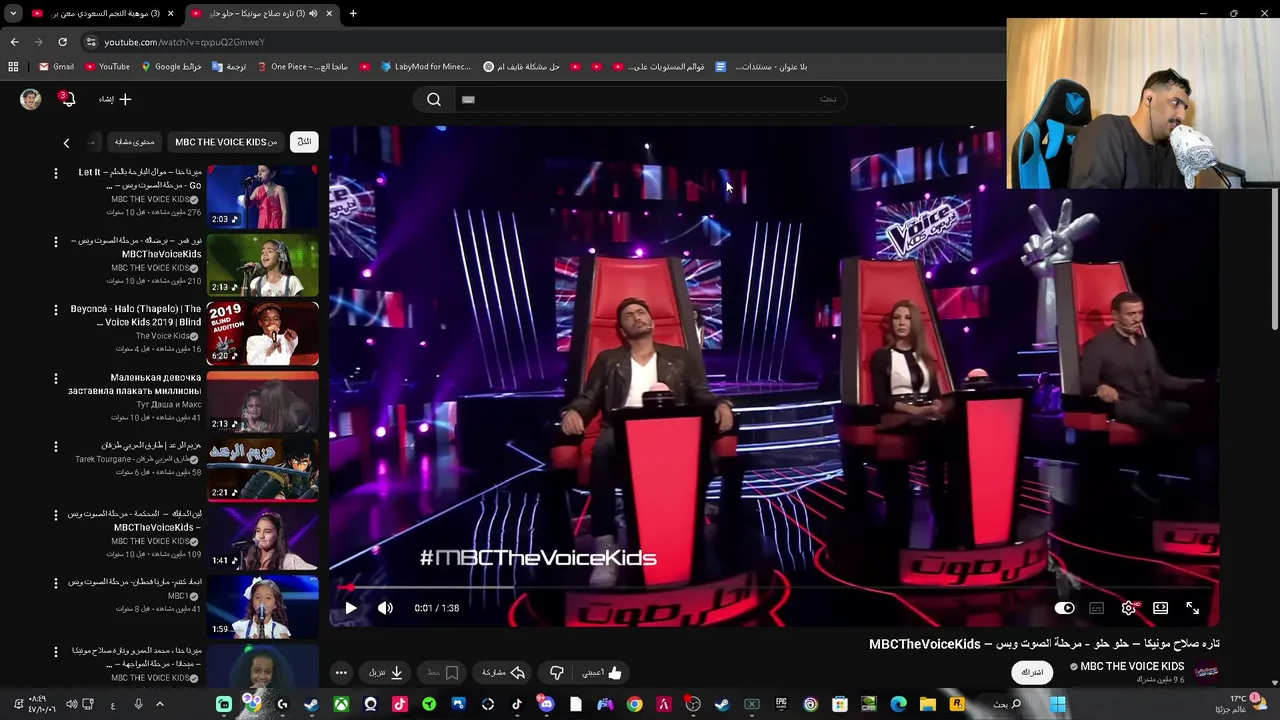Viewport: 1280px width, 720px height.
Task: Open the Beyoncé Halo 2019 Blind Audition thumbnail
Action: [x=262, y=334]
